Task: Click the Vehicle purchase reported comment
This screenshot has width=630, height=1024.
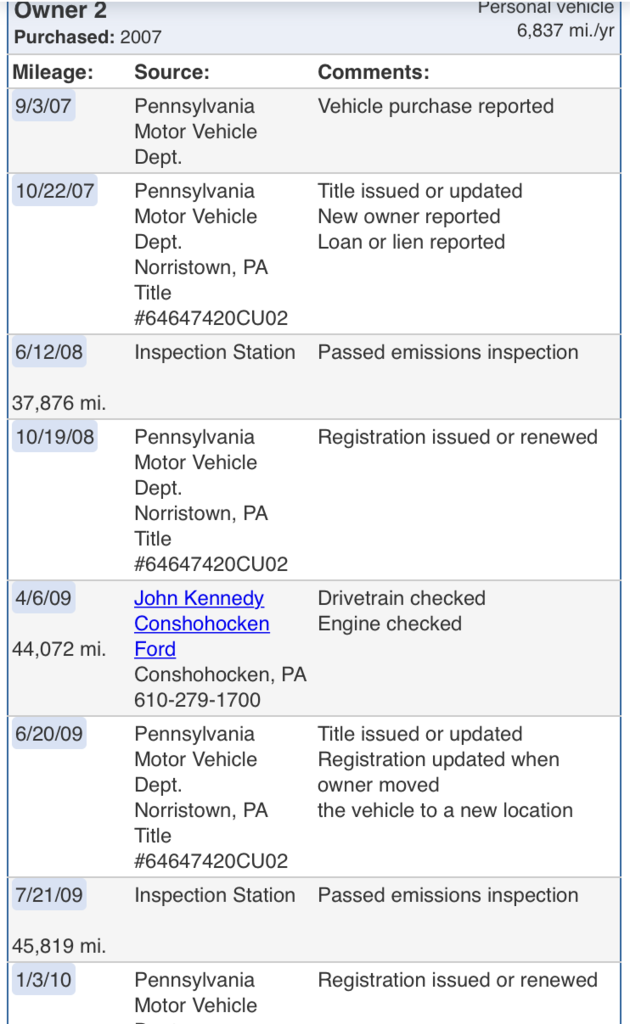Action: click(435, 106)
